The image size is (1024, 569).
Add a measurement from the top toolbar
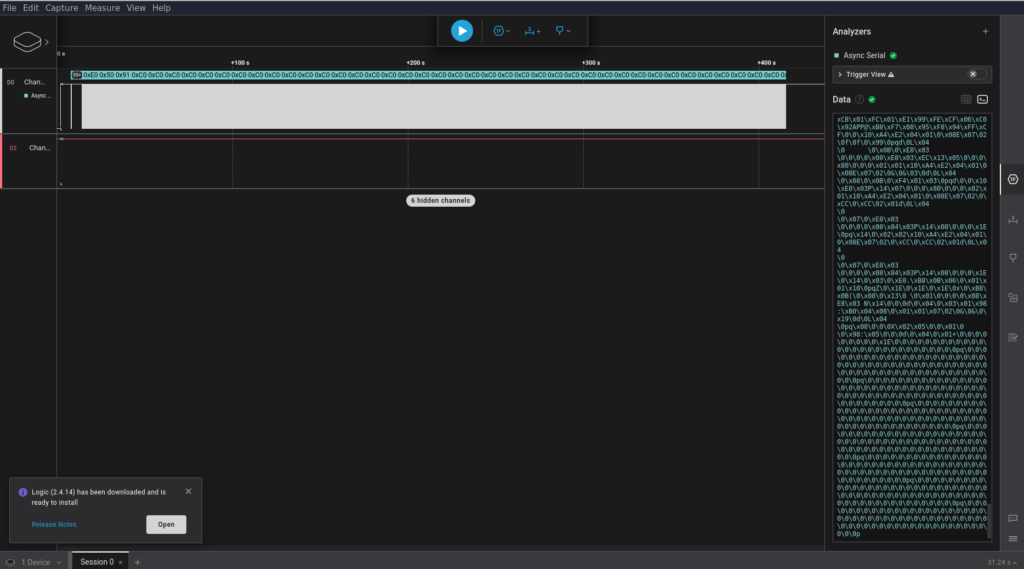point(532,31)
